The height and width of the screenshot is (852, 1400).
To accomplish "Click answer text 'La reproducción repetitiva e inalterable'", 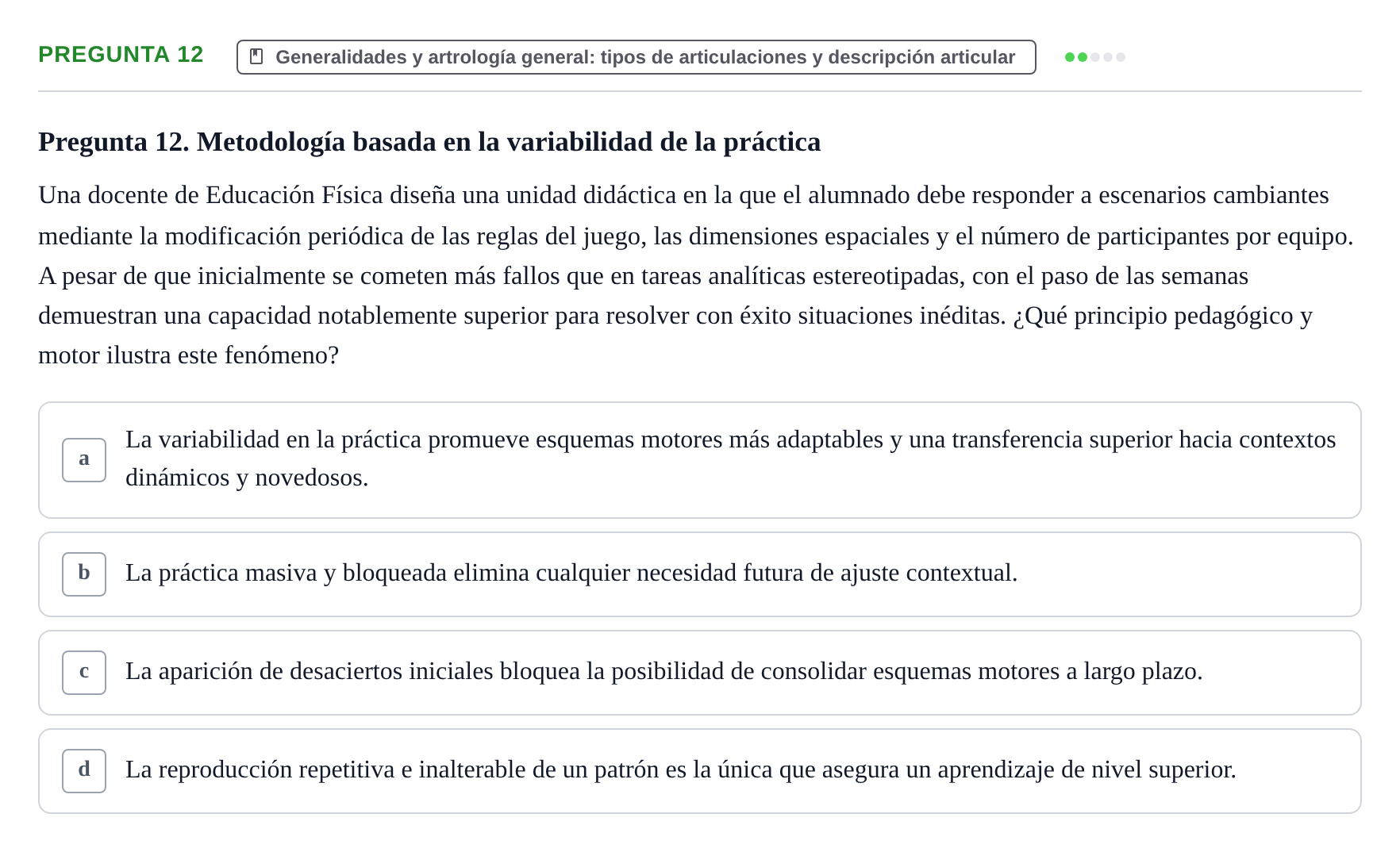I will (325, 769).
